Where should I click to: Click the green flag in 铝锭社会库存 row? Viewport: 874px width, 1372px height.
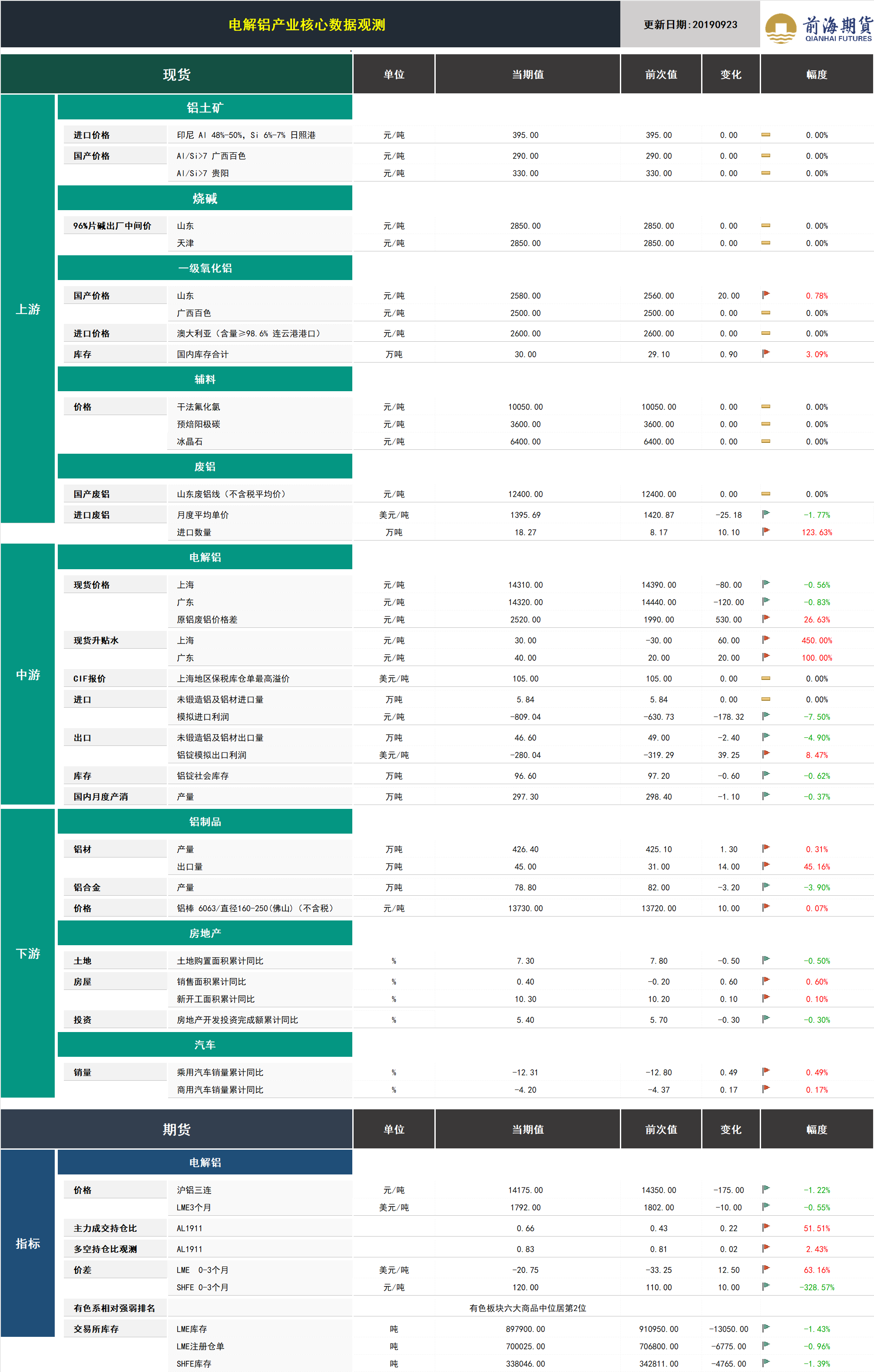click(766, 775)
